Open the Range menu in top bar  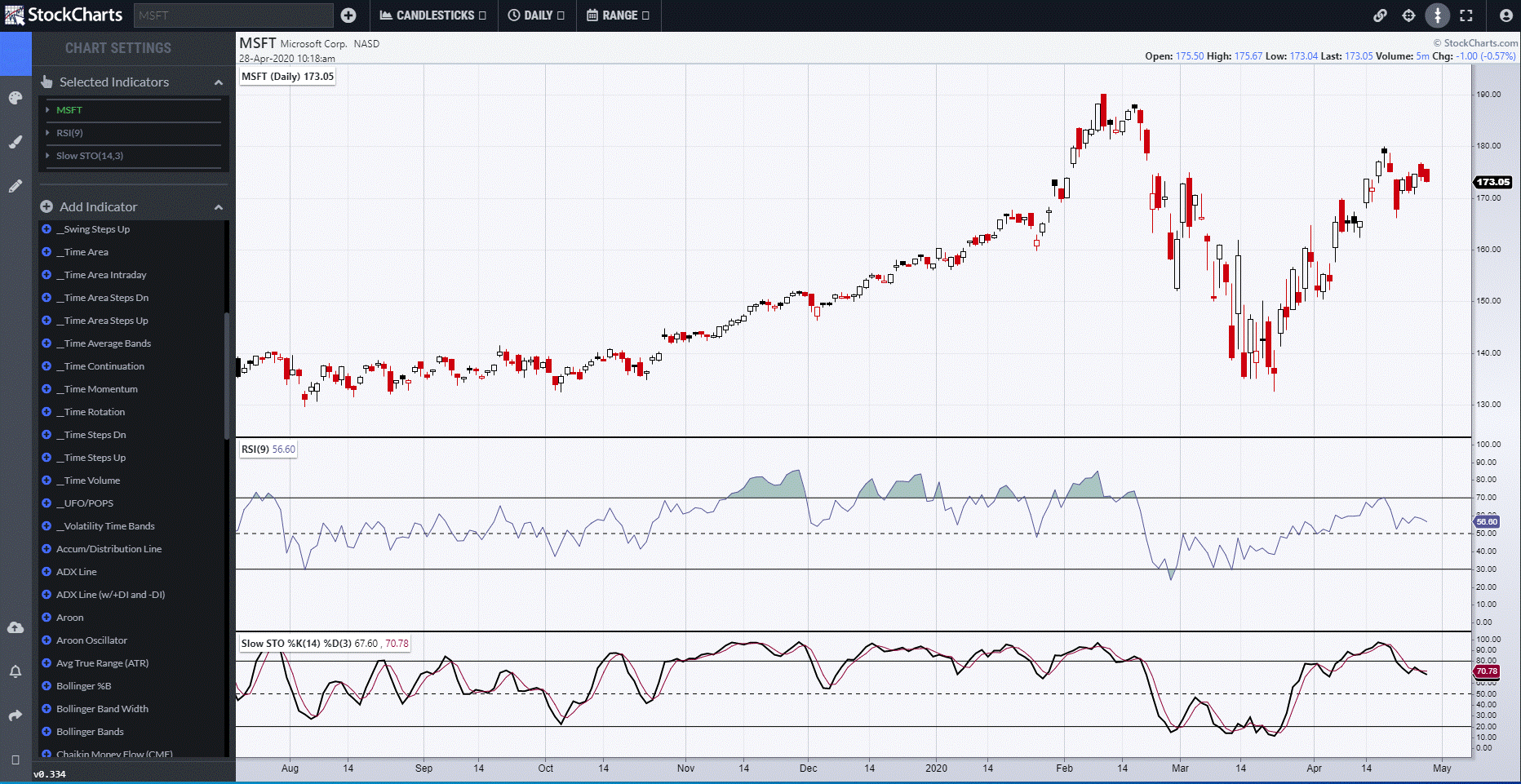[619, 16]
